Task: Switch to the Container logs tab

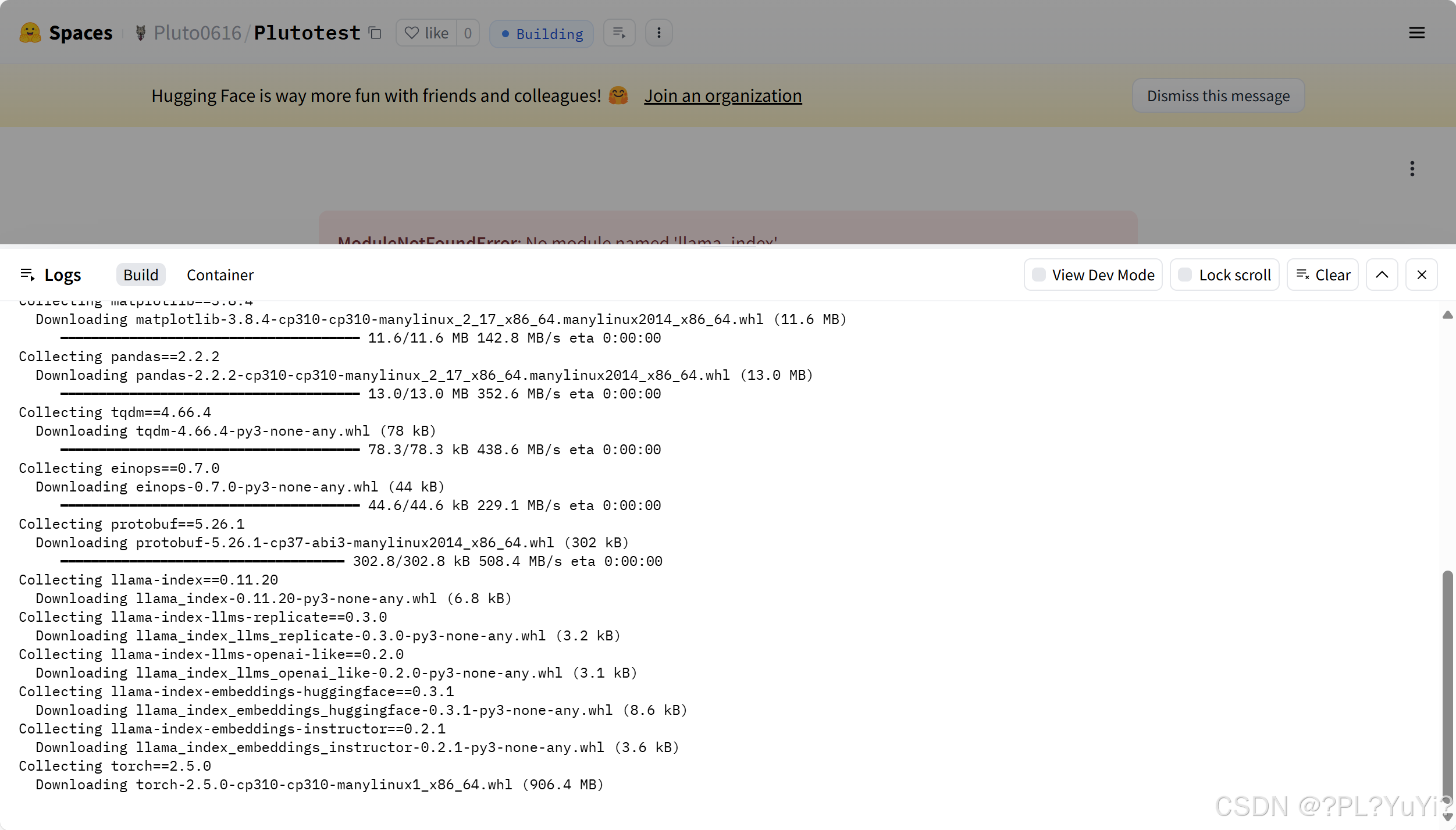Action: (220, 275)
